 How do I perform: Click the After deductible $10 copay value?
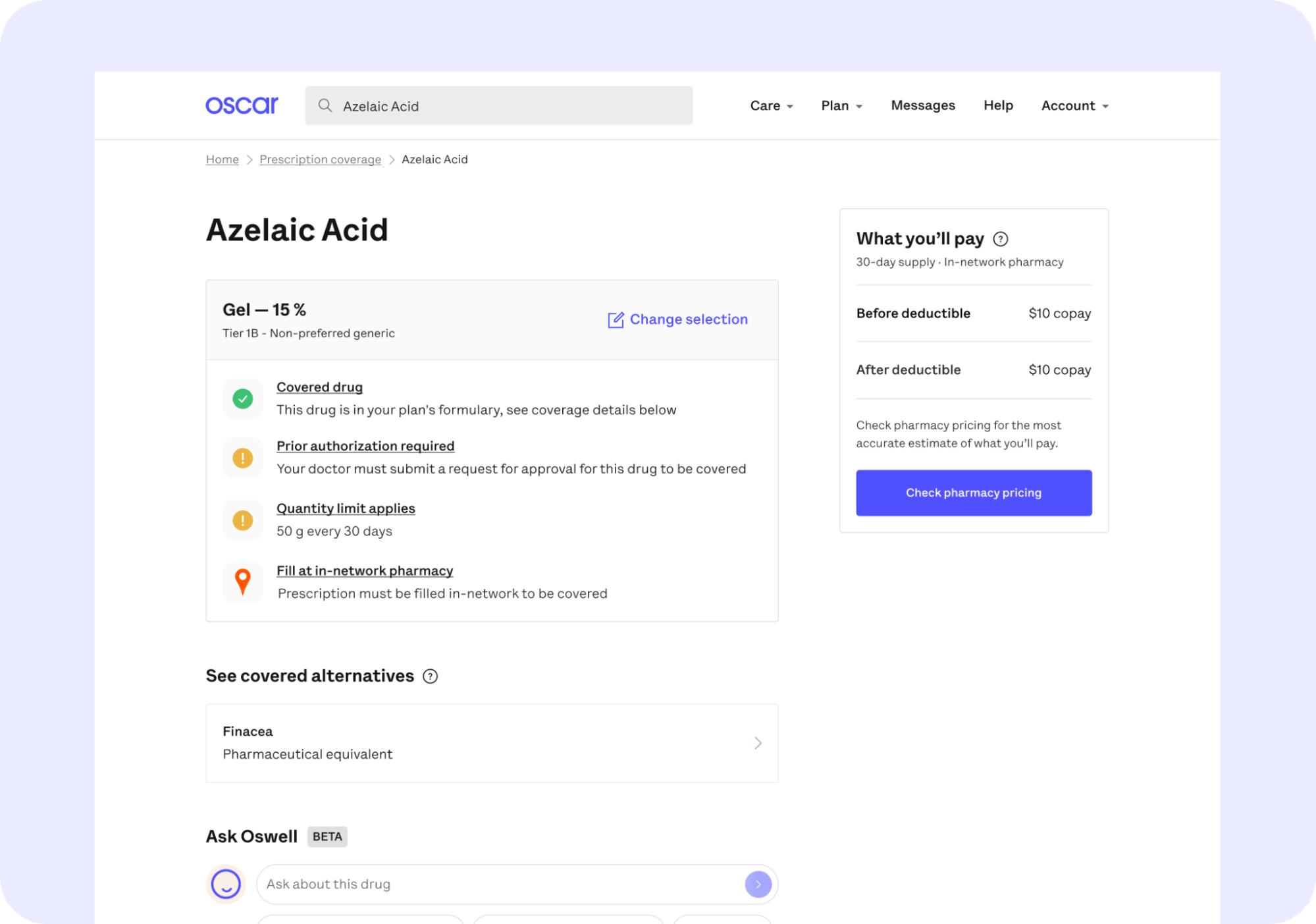1059,370
